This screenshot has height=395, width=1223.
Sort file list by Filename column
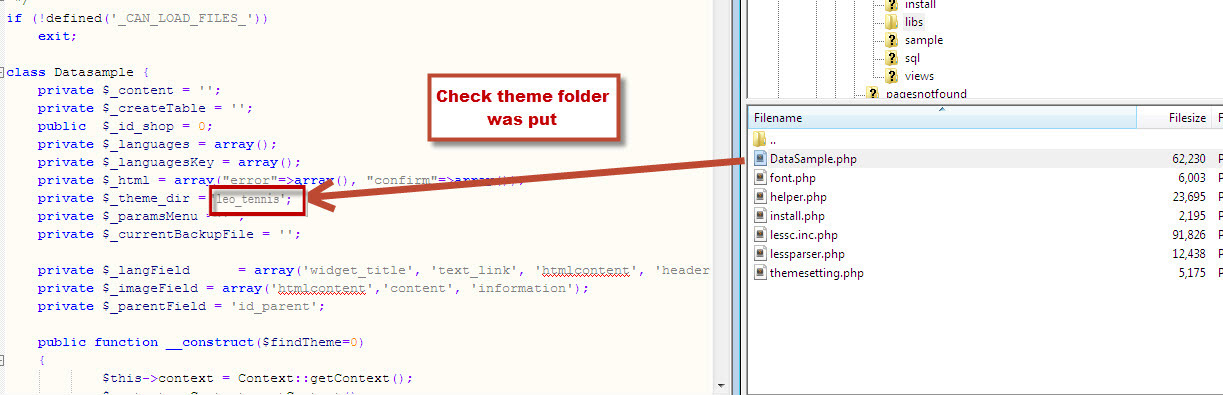point(943,117)
